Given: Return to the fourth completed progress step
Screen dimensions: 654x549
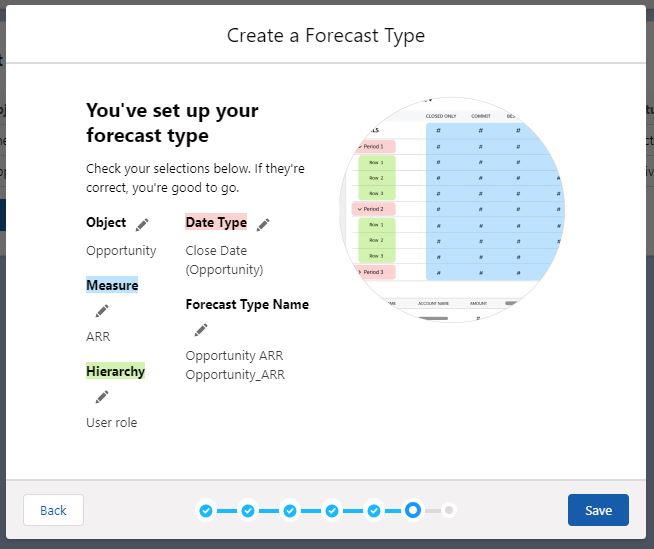Looking at the screenshot, I should click(x=332, y=511).
